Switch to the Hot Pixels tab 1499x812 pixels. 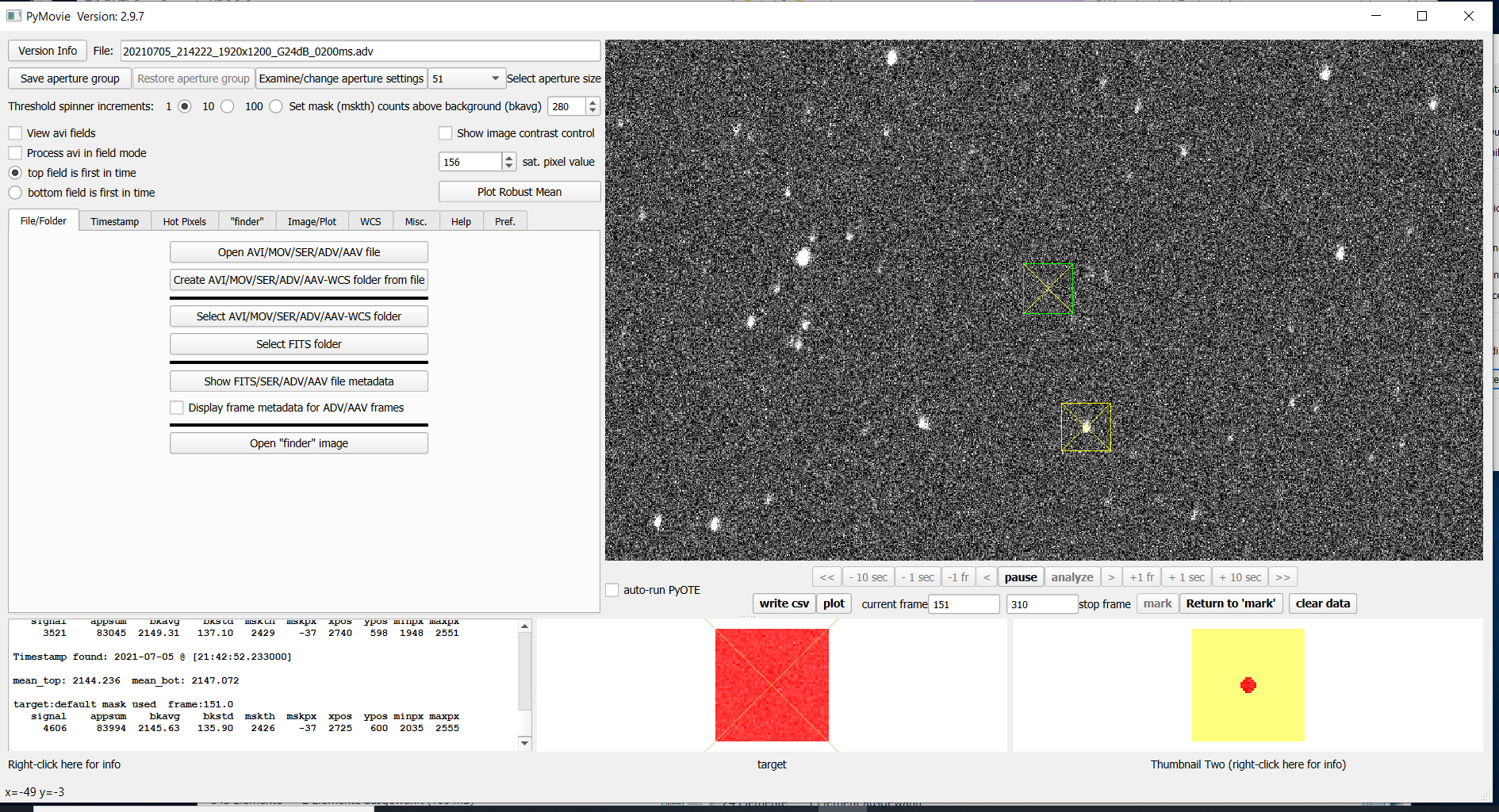click(x=184, y=221)
